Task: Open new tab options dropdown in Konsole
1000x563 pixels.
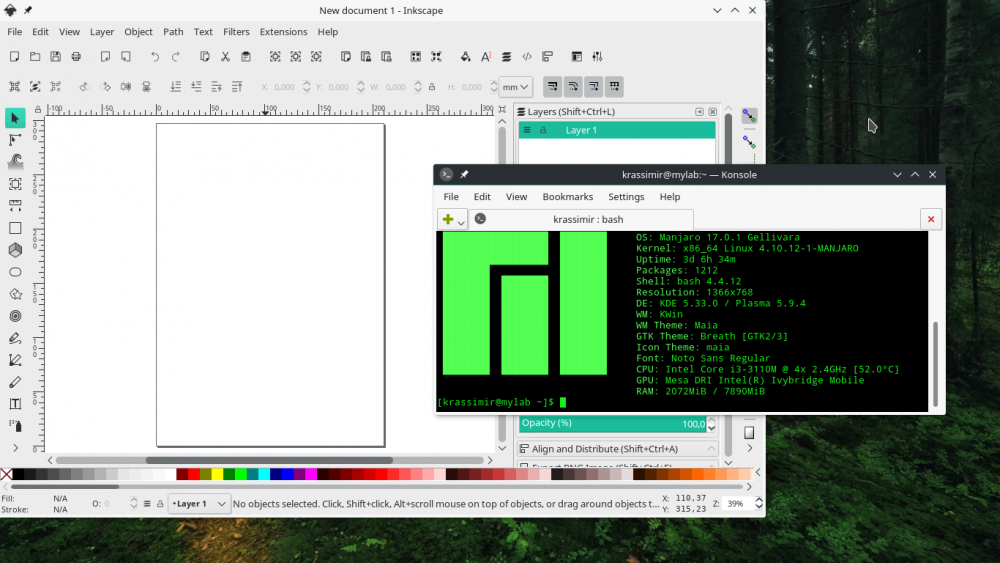Action: [461, 222]
